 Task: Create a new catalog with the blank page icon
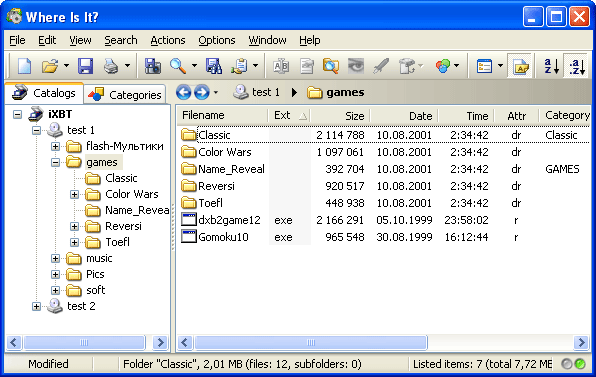[x=25, y=66]
